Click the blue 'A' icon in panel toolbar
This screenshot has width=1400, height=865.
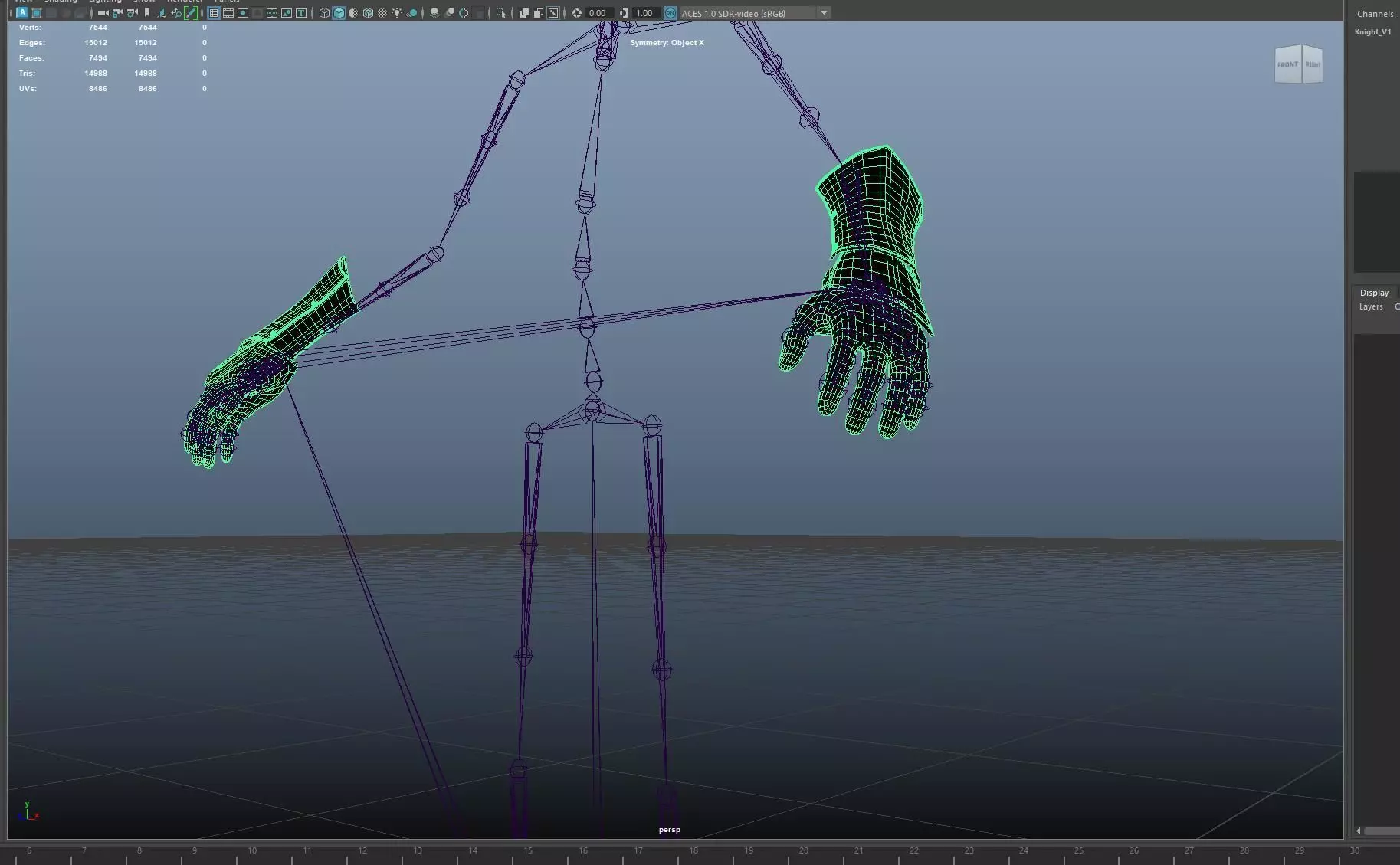pyautogui.click(x=21, y=13)
